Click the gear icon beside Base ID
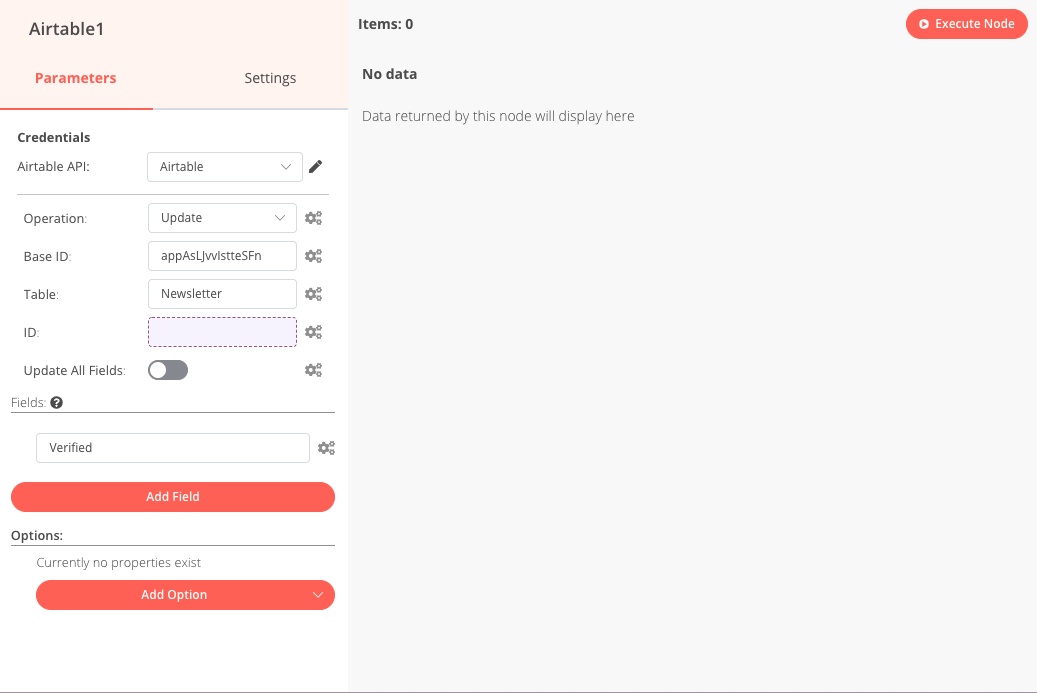The width and height of the screenshot is (1037, 693). (x=313, y=256)
